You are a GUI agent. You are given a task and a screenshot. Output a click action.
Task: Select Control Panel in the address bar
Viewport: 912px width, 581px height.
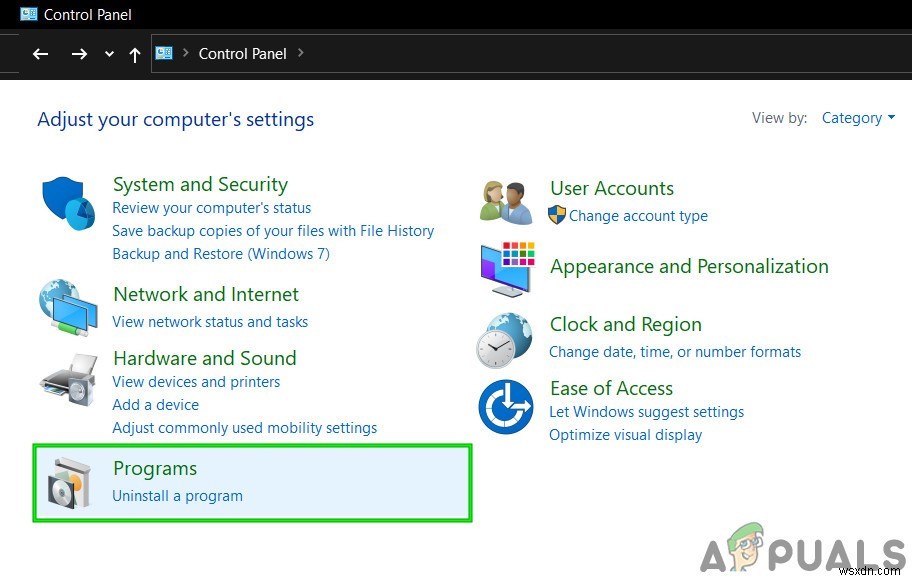[242, 54]
